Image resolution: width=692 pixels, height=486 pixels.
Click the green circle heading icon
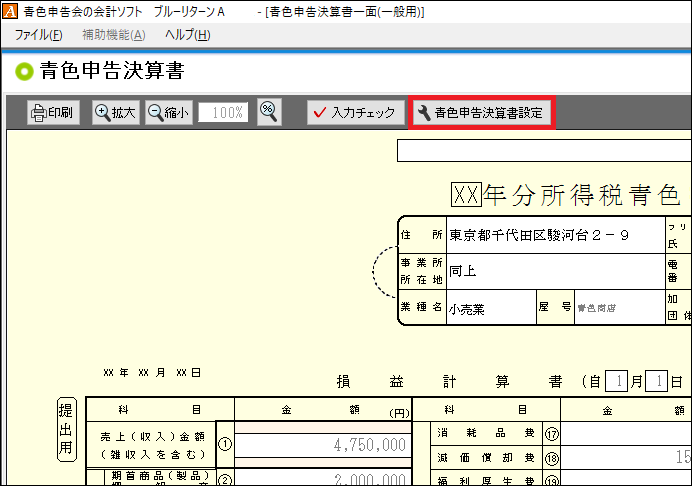(24, 71)
